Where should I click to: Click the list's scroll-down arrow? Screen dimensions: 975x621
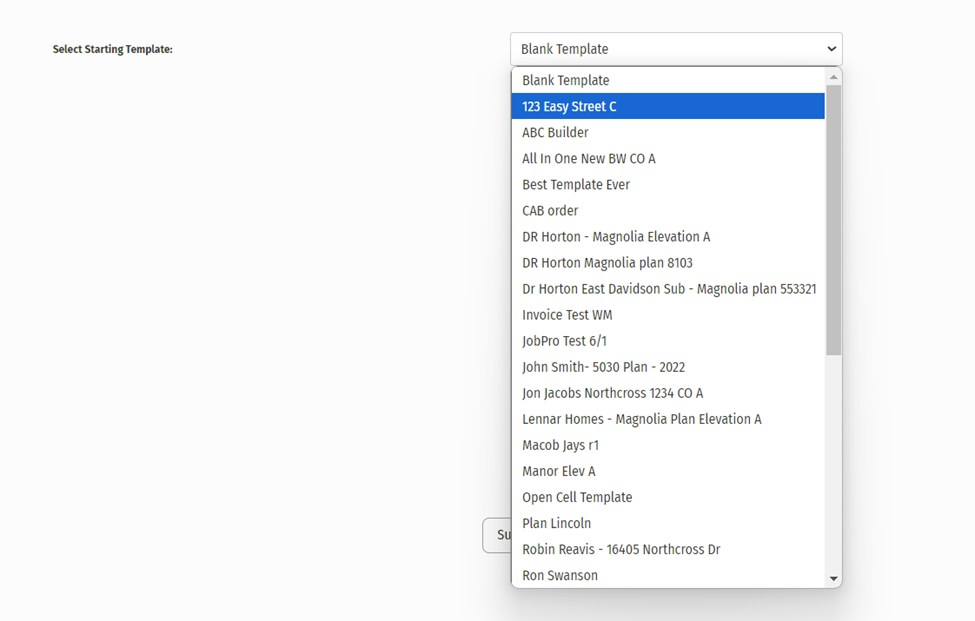pyautogui.click(x=833, y=578)
